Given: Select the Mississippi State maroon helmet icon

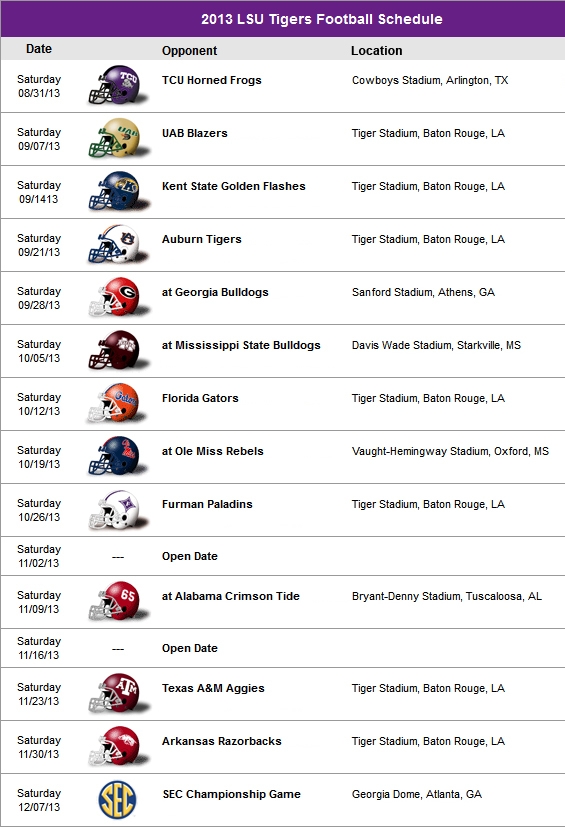Looking at the screenshot, I should pyautogui.click(x=117, y=350).
